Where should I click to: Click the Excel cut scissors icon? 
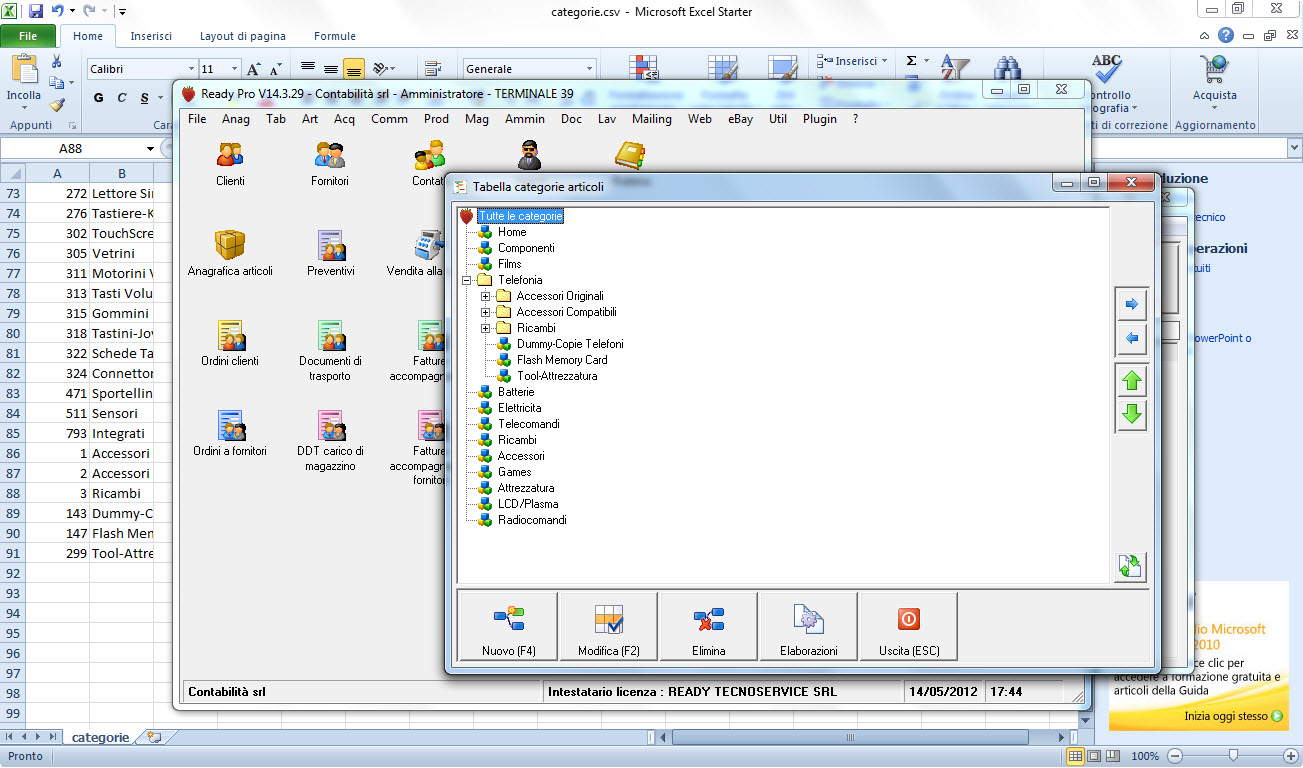coord(57,62)
